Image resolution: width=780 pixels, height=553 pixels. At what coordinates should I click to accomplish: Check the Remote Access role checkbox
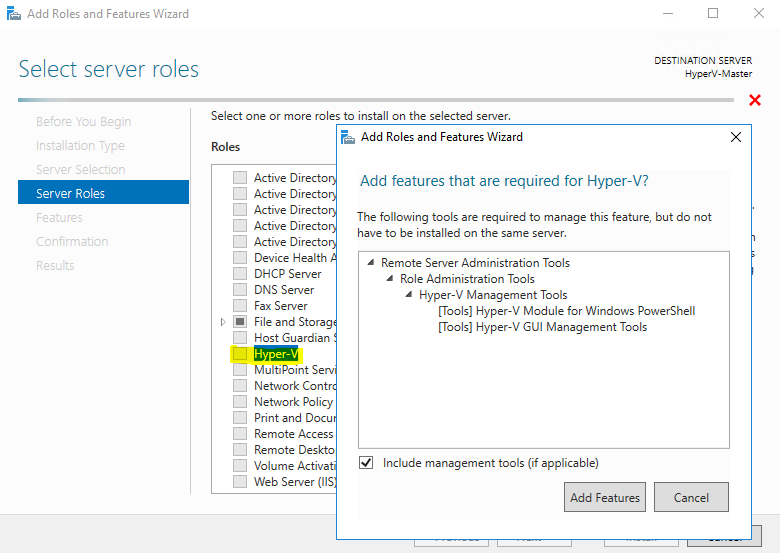tap(240, 434)
